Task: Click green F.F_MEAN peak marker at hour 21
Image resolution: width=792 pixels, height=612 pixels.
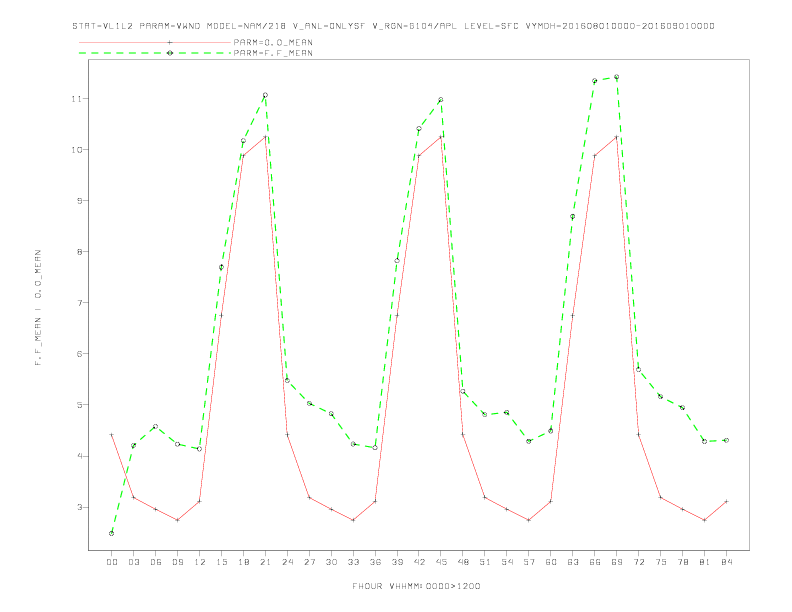Action: pos(265,95)
